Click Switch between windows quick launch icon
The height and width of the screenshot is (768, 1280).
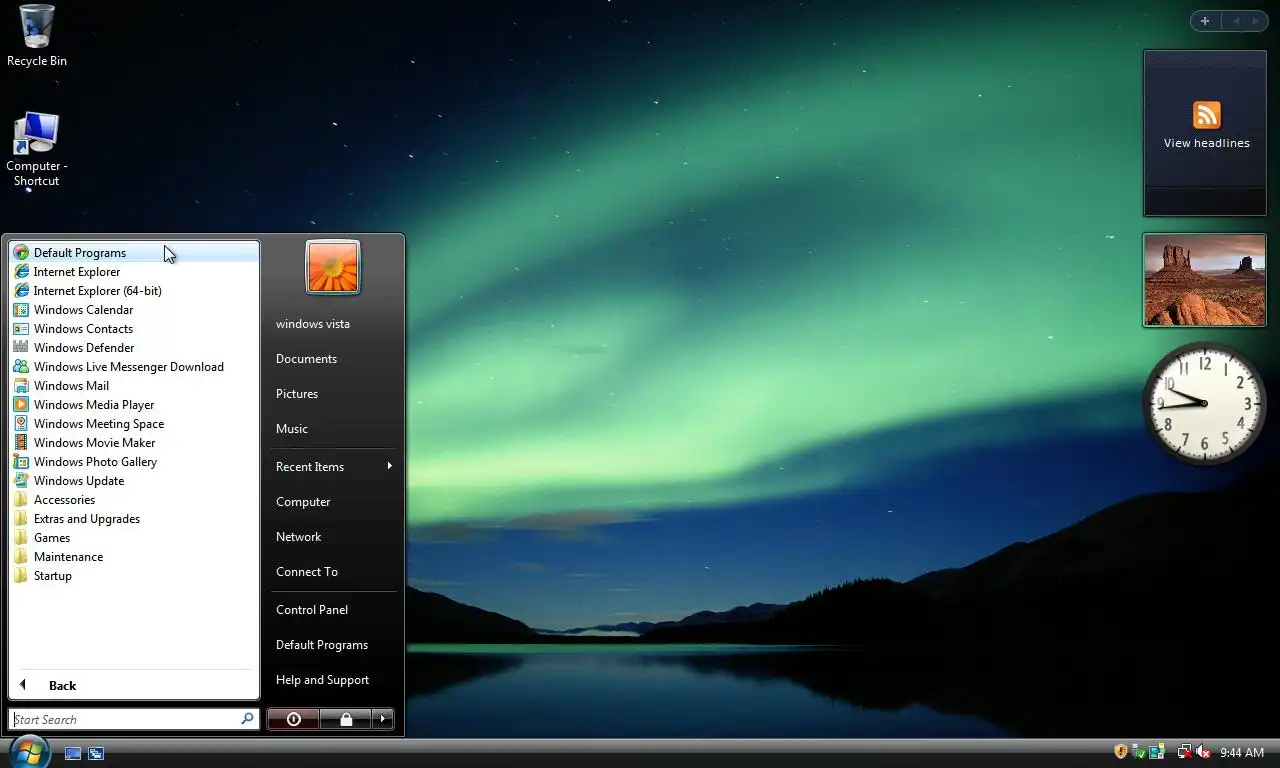click(96, 753)
